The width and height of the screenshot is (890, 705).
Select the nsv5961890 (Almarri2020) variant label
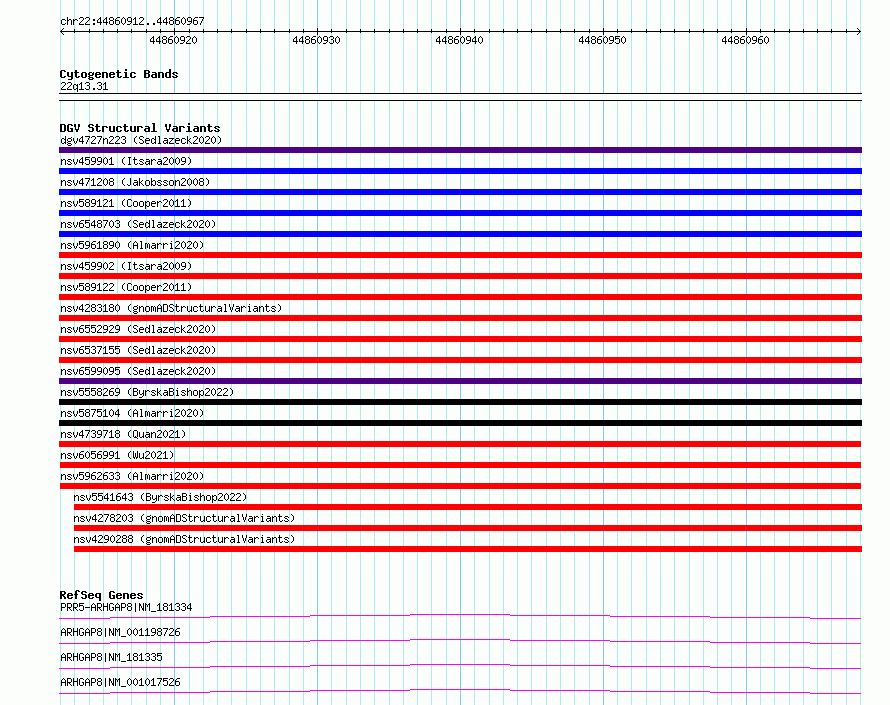pyautogui.click(x=132, y=245)
